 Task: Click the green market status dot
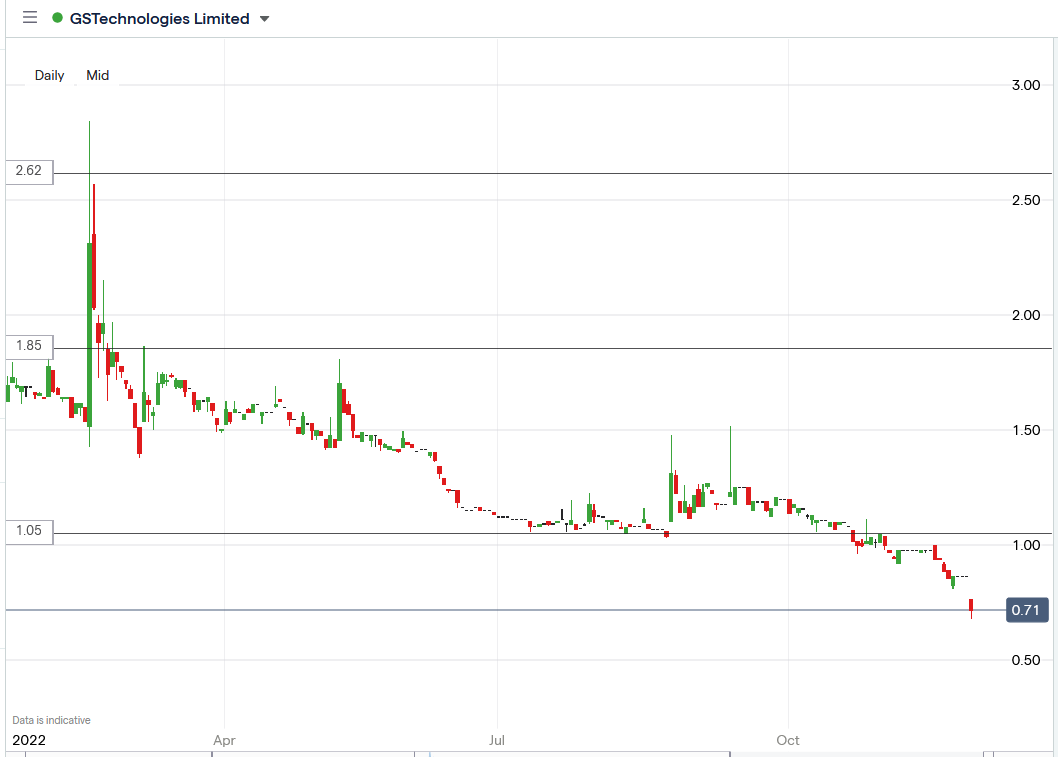(57, 18)
